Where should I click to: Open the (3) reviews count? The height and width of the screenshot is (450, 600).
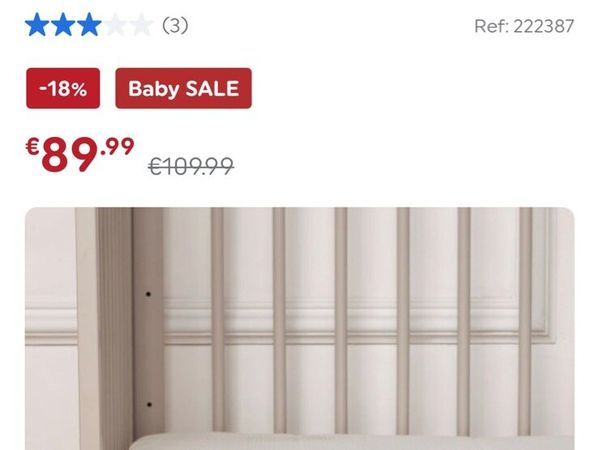[x=175, y=26]
